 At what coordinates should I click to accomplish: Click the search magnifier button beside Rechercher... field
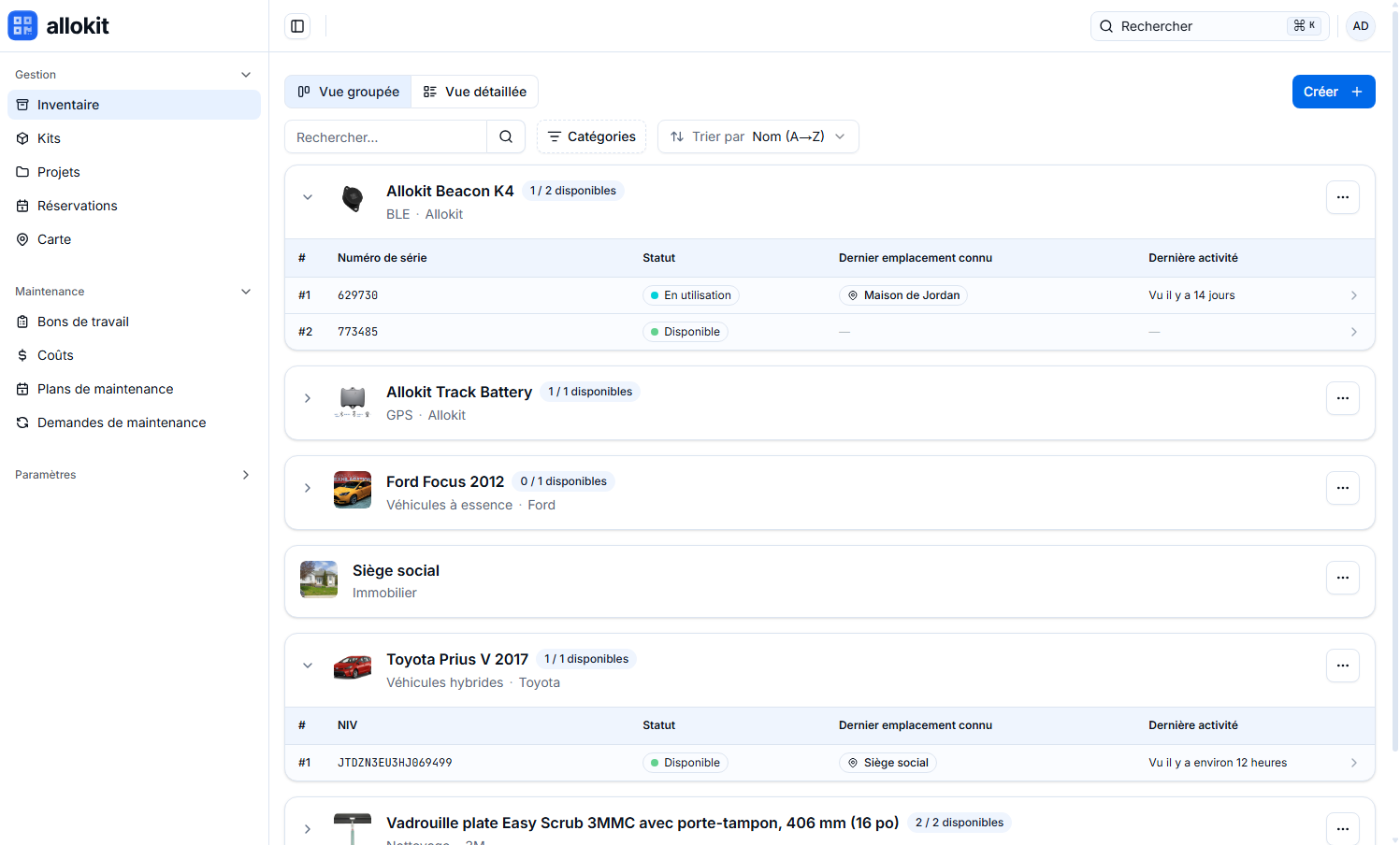[x=506, y=136]
